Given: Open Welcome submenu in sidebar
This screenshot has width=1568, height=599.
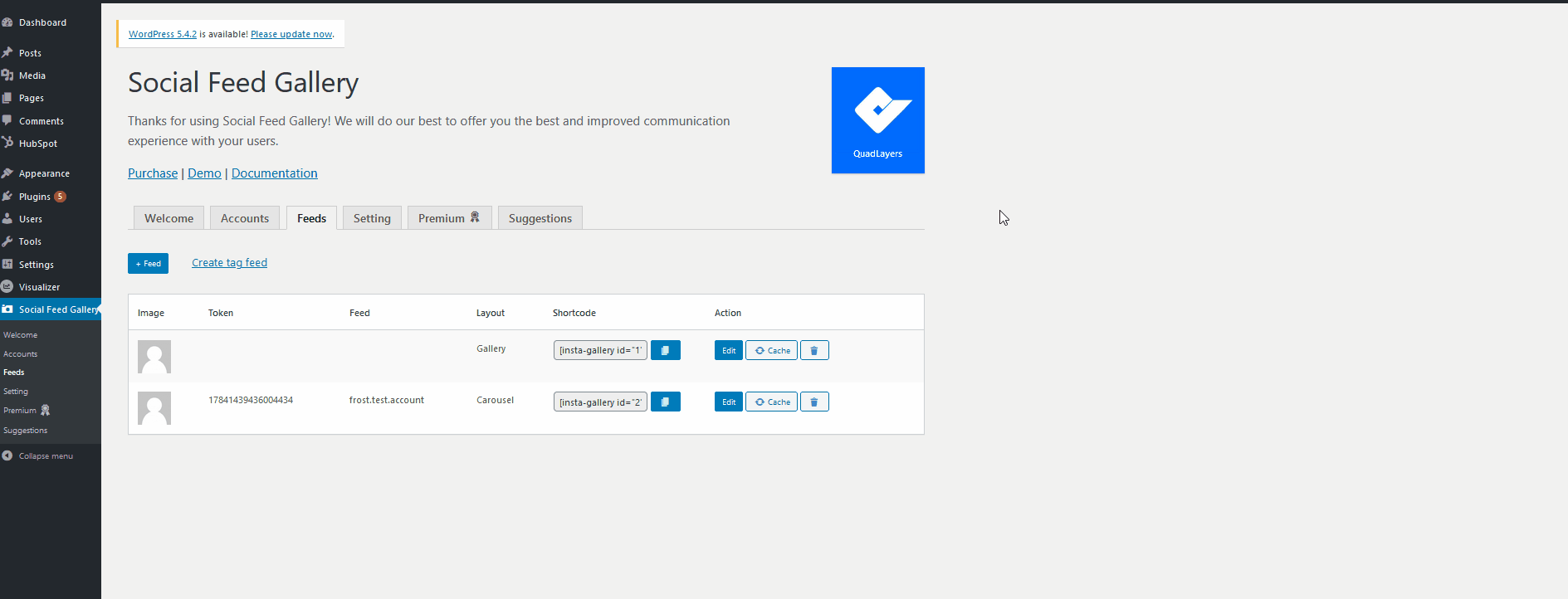Looking at the screenshot, I should (21, 335).
